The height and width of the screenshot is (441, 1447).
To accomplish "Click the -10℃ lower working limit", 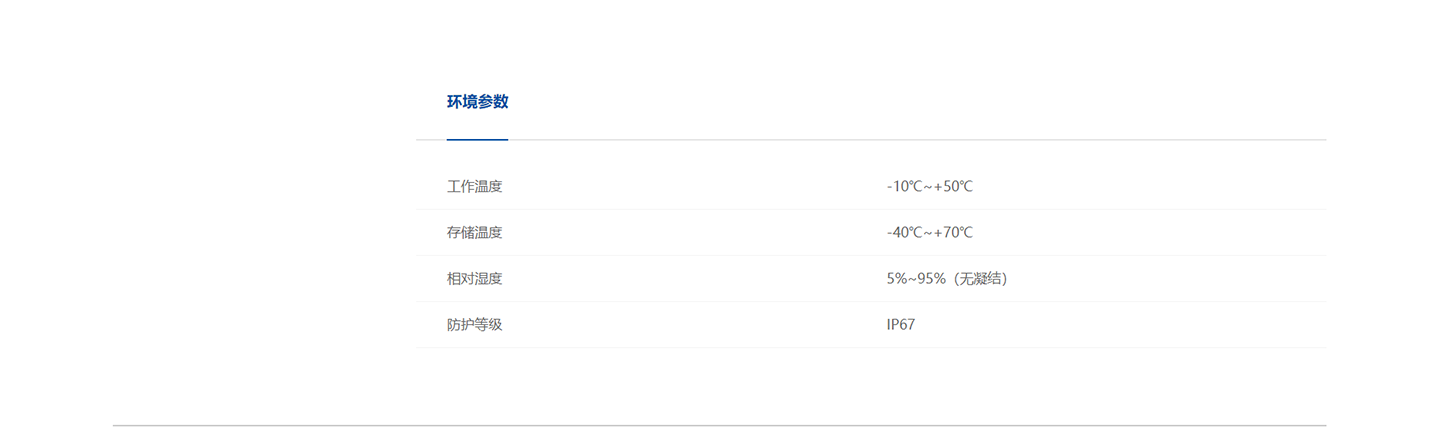I will (x=903, y=186).
